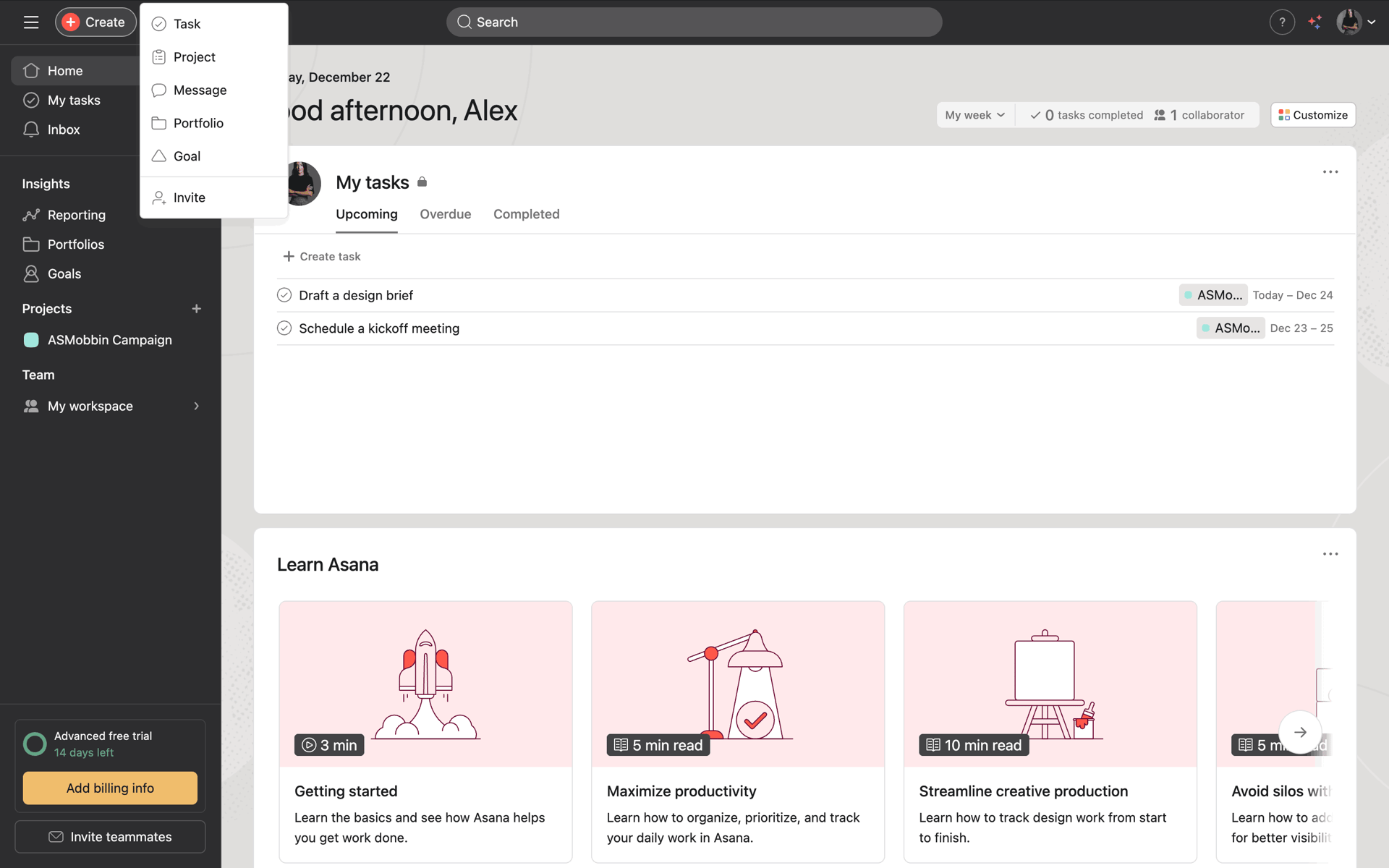Choose Message in the Create menu
The height and width of the screenshot is (868, 1389).
point(214,90)
